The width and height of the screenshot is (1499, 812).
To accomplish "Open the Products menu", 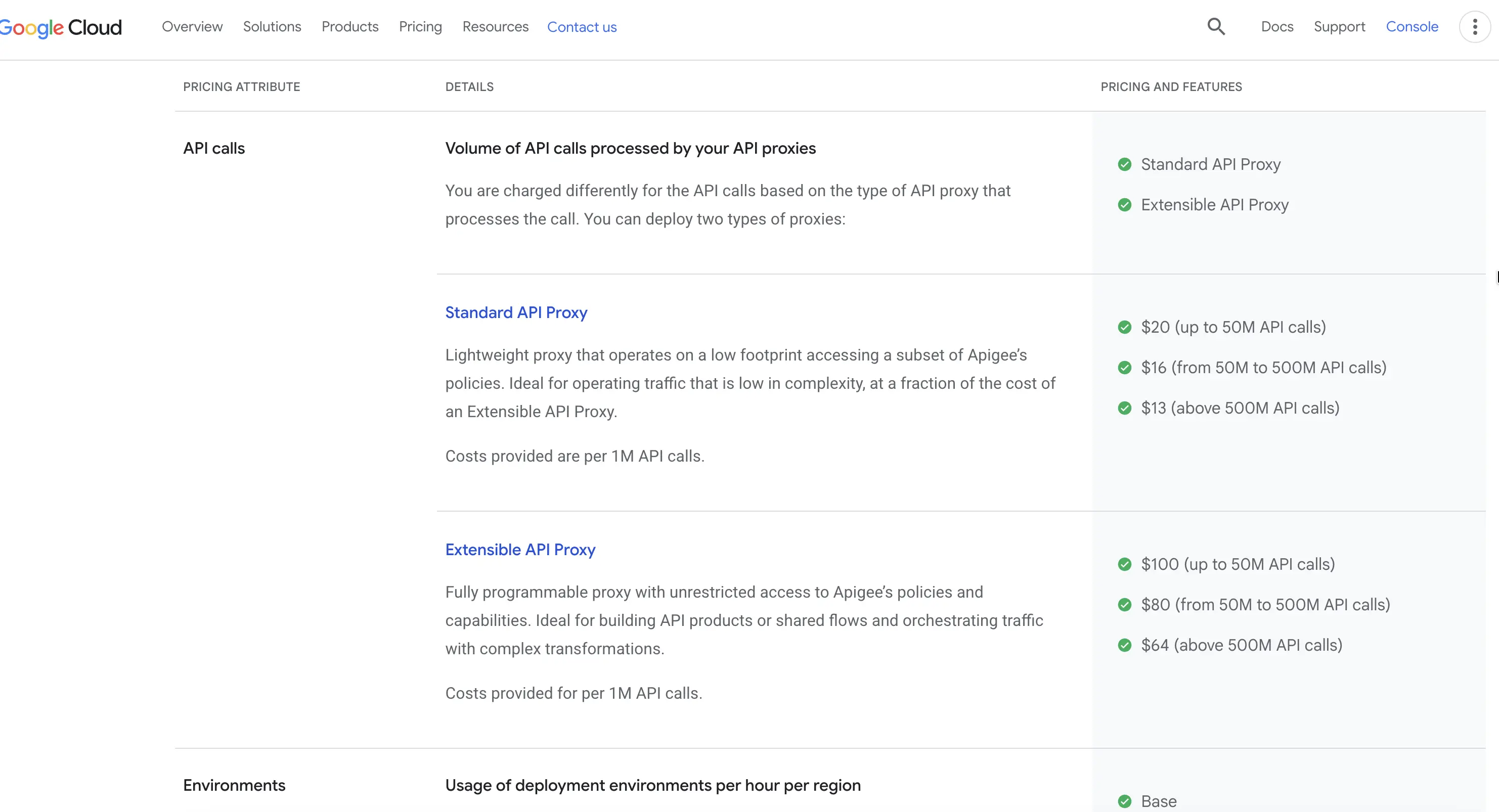I will [x=350, y=27].
